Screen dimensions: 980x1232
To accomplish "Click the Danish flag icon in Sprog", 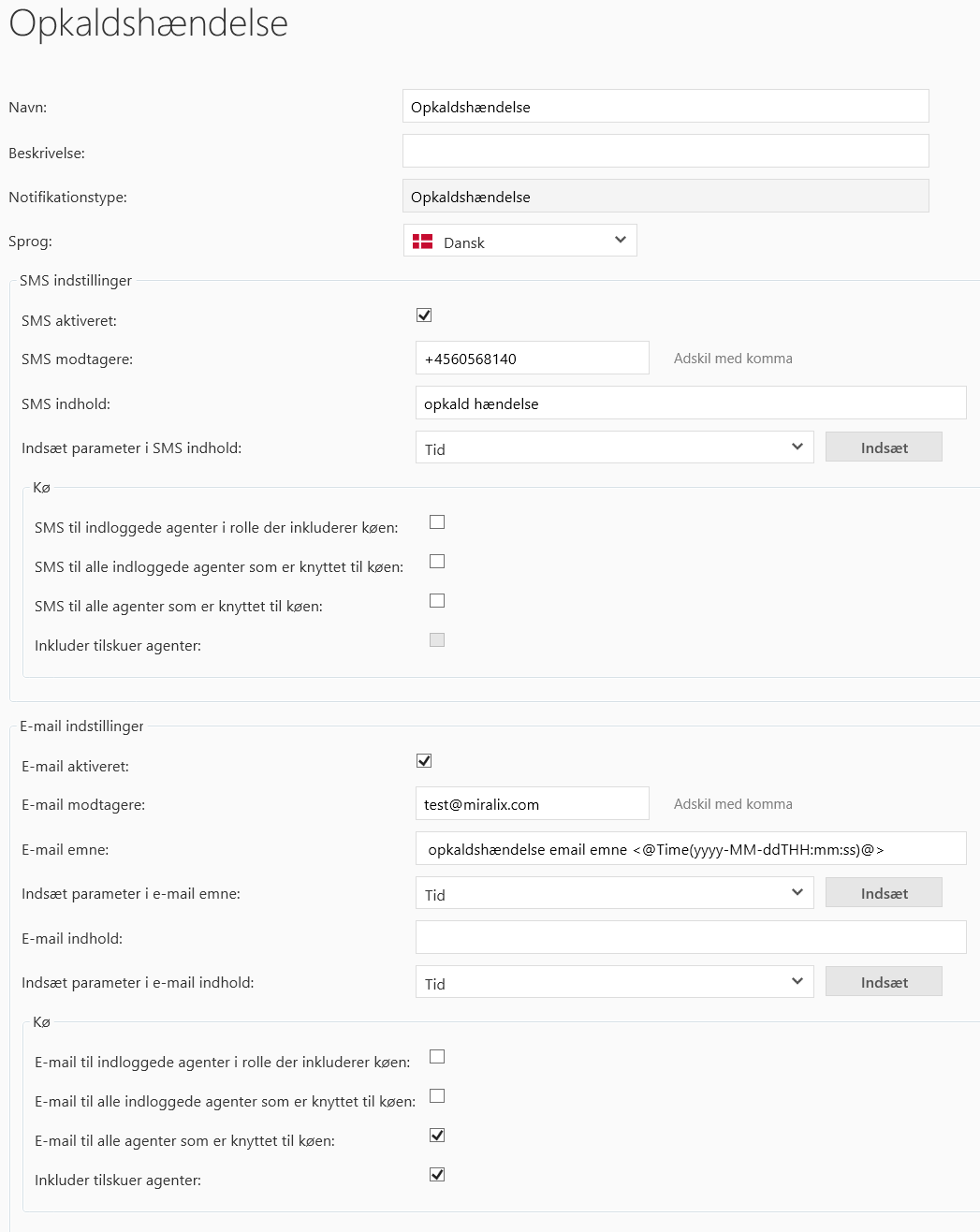I will (423, 242).
